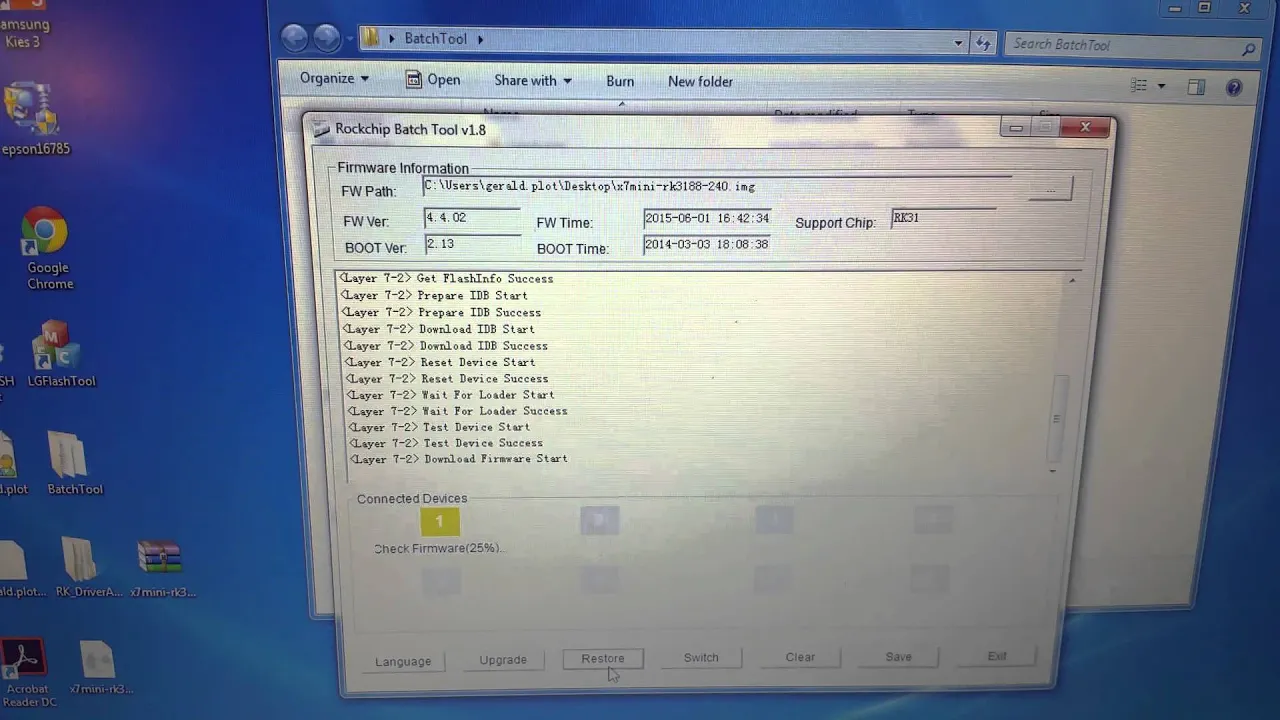Click the Rockchip Batch Tool title icon

click(x=320, y=129)
